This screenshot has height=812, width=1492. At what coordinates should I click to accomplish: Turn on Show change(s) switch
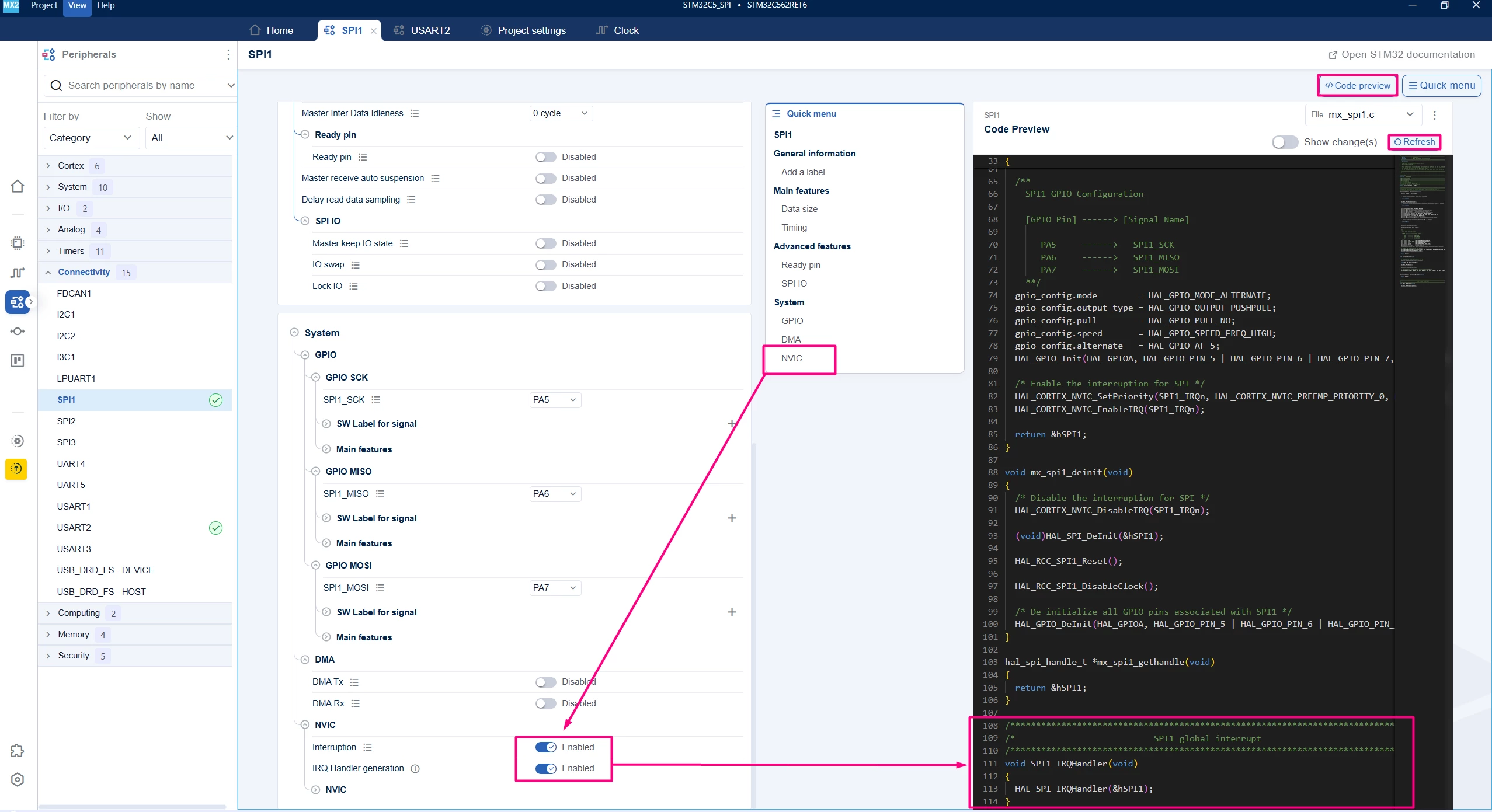pyautogui.click(x=1285, y=142)
